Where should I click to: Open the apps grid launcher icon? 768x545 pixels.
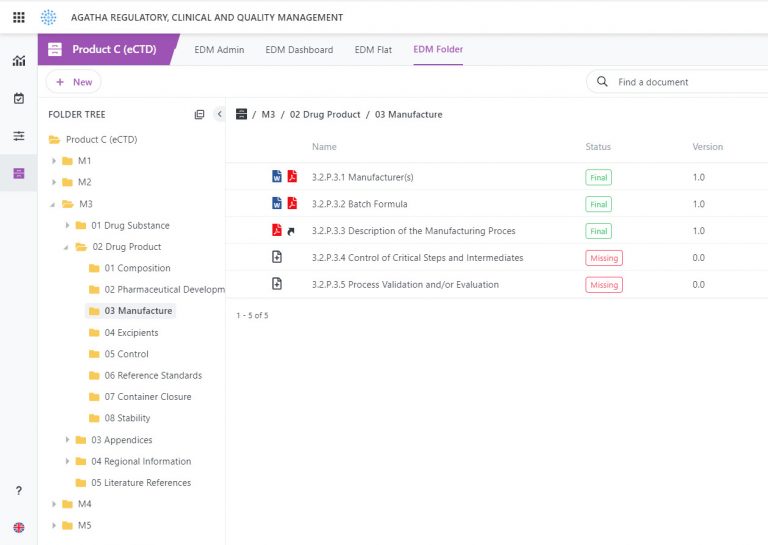click(x=18, y=17)
